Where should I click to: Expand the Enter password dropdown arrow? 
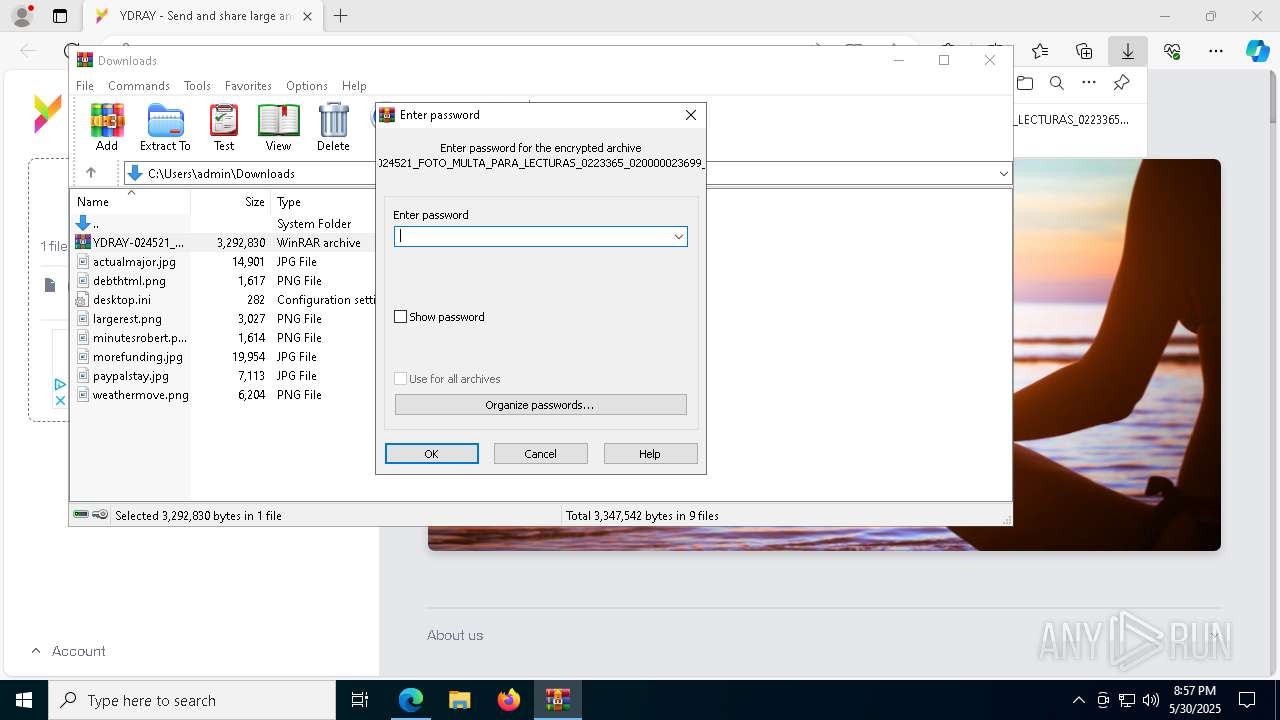pos(678,237)
